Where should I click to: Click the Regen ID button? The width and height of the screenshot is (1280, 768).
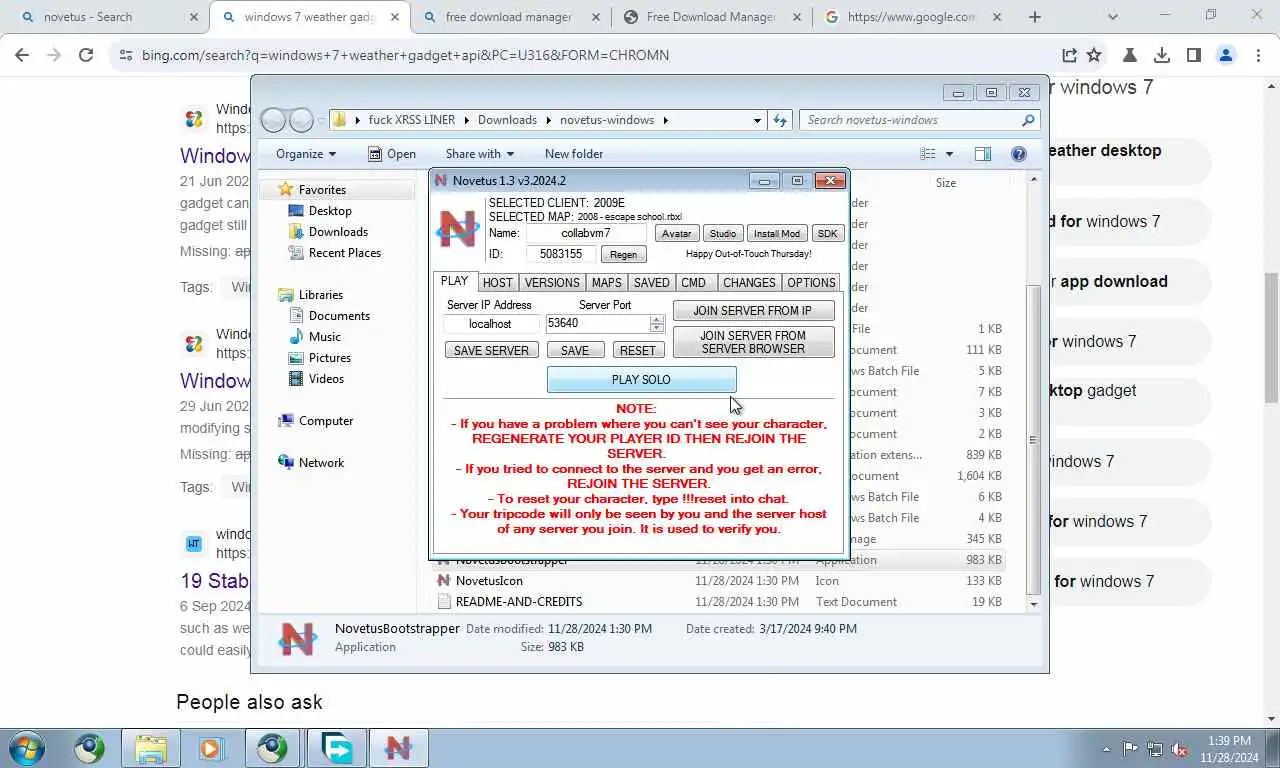tap(623, 255)
